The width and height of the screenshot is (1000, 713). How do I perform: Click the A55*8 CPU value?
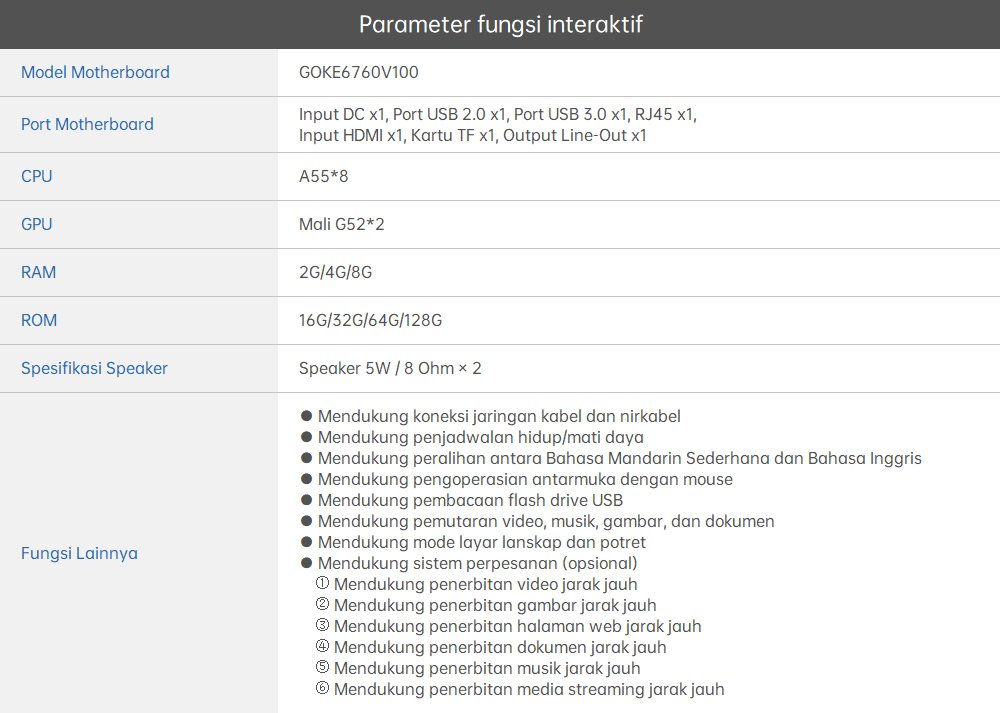point(323,176)
